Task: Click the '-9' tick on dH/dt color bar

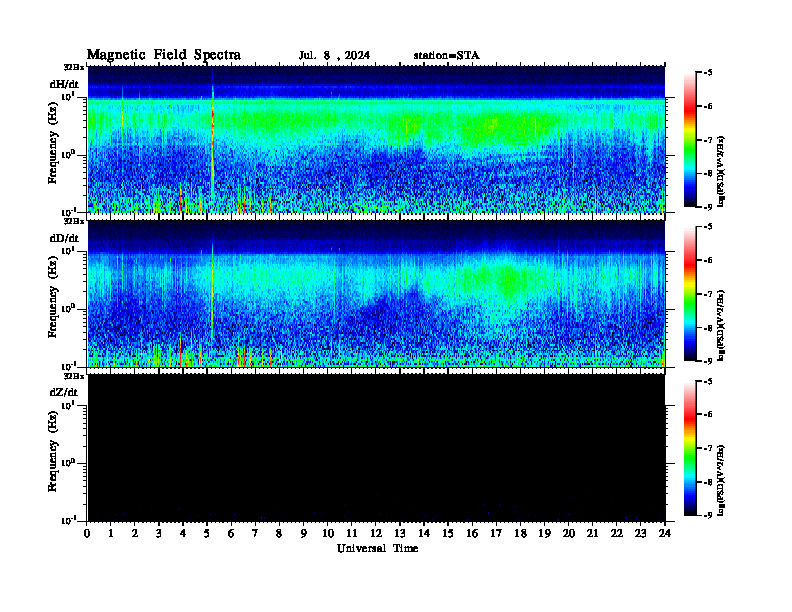Action: coord(709,207)
